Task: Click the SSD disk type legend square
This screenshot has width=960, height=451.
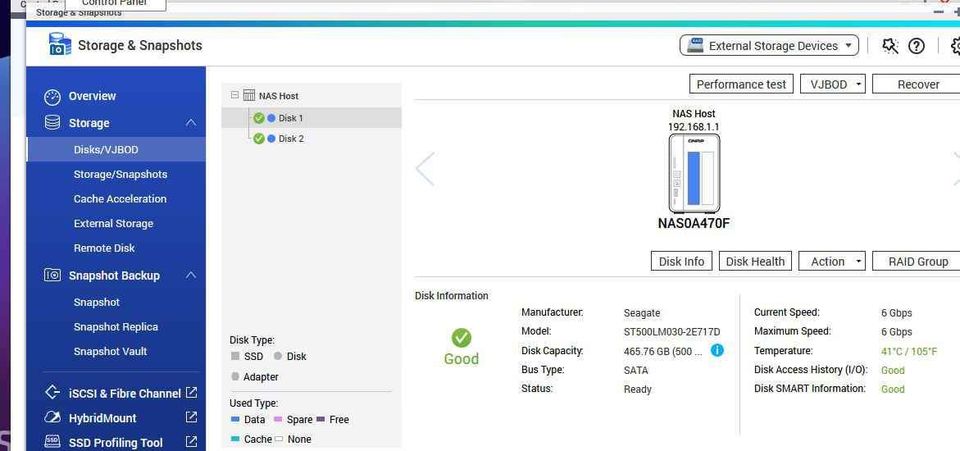Action: 235,356
